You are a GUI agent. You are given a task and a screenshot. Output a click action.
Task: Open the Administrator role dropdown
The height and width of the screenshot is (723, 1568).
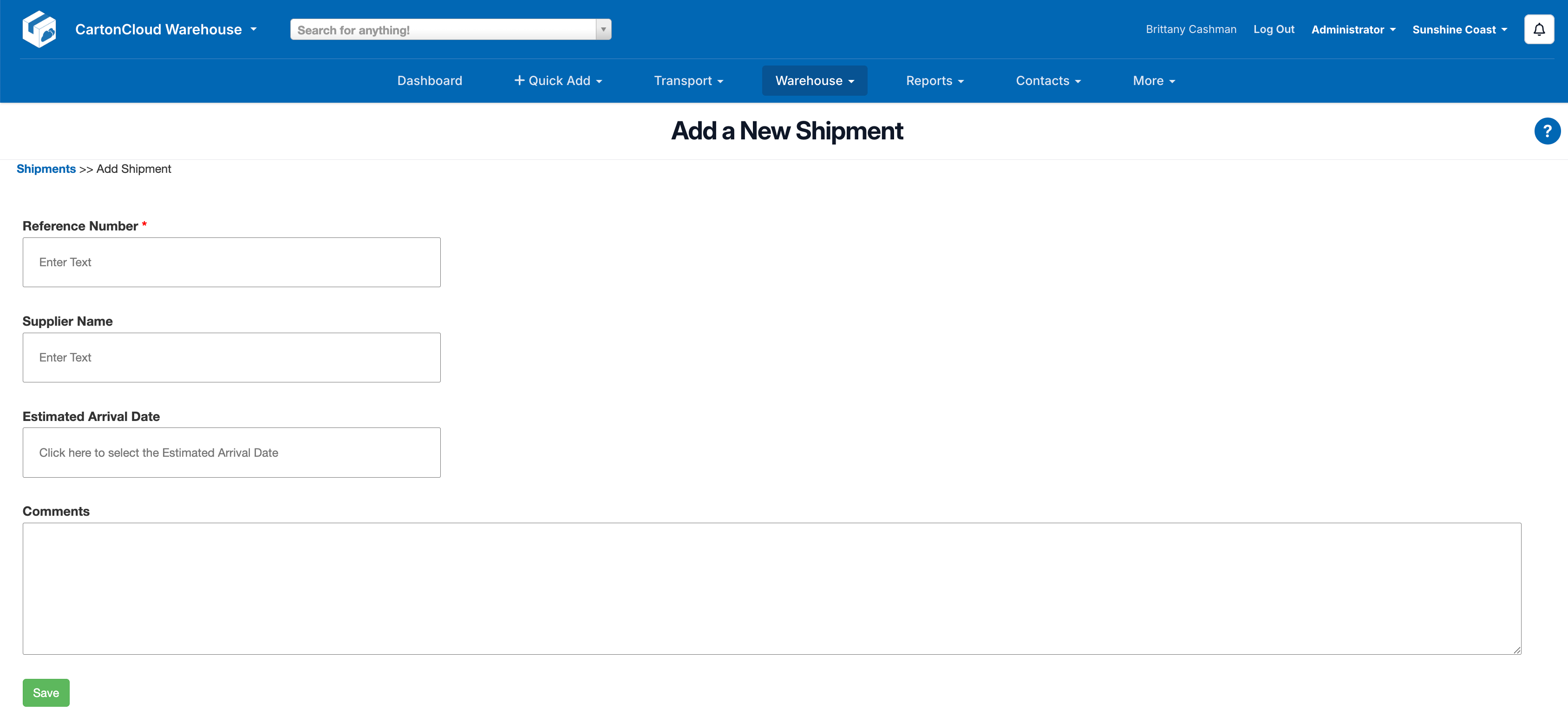pyautogui.click(x=1352, y=29)
